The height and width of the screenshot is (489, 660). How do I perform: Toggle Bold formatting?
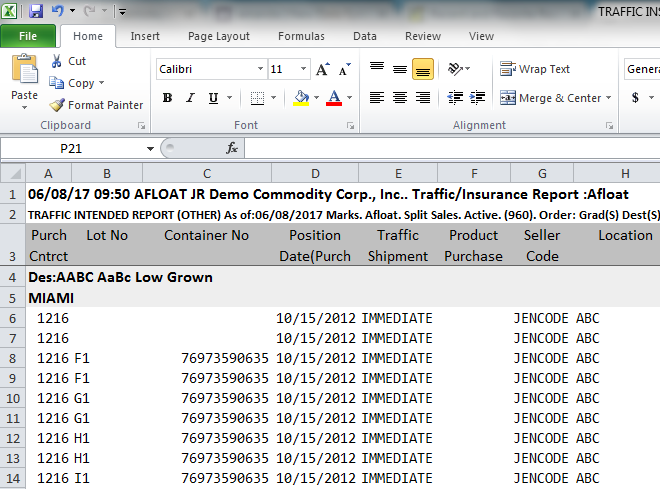tap(168, 98)
